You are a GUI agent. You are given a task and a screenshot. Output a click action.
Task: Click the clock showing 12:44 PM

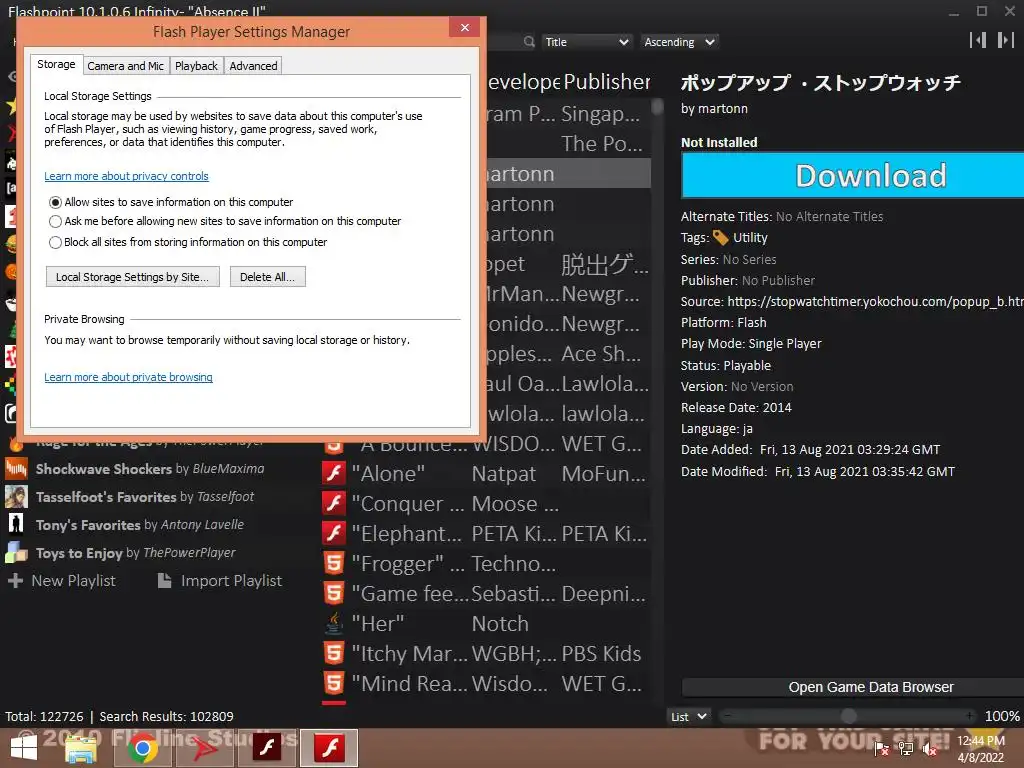pos(981,741)
